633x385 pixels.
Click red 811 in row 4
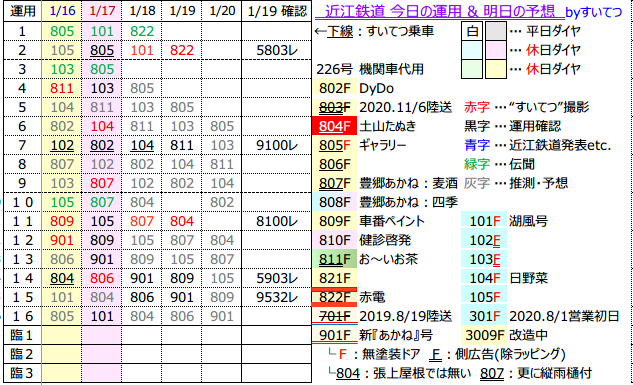point(62,88)
